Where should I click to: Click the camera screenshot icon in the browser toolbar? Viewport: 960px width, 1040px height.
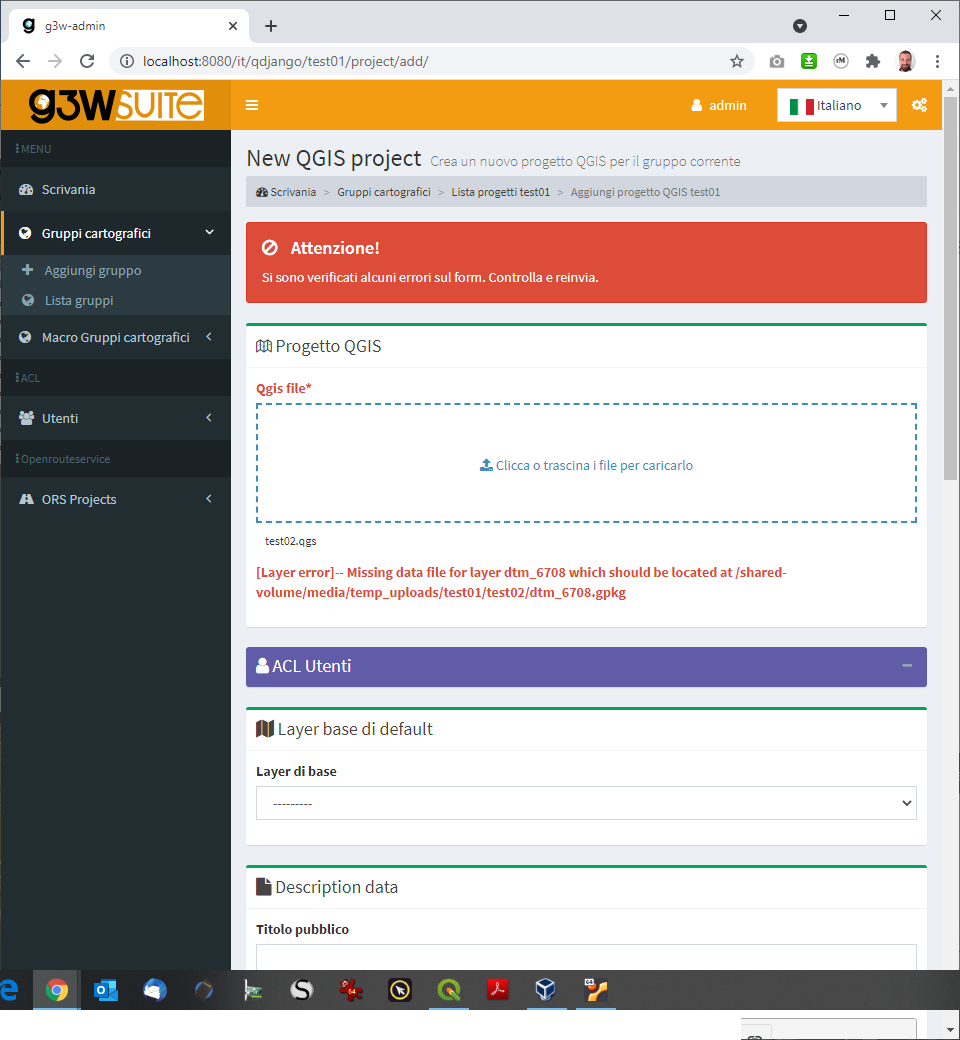[776, 61]
